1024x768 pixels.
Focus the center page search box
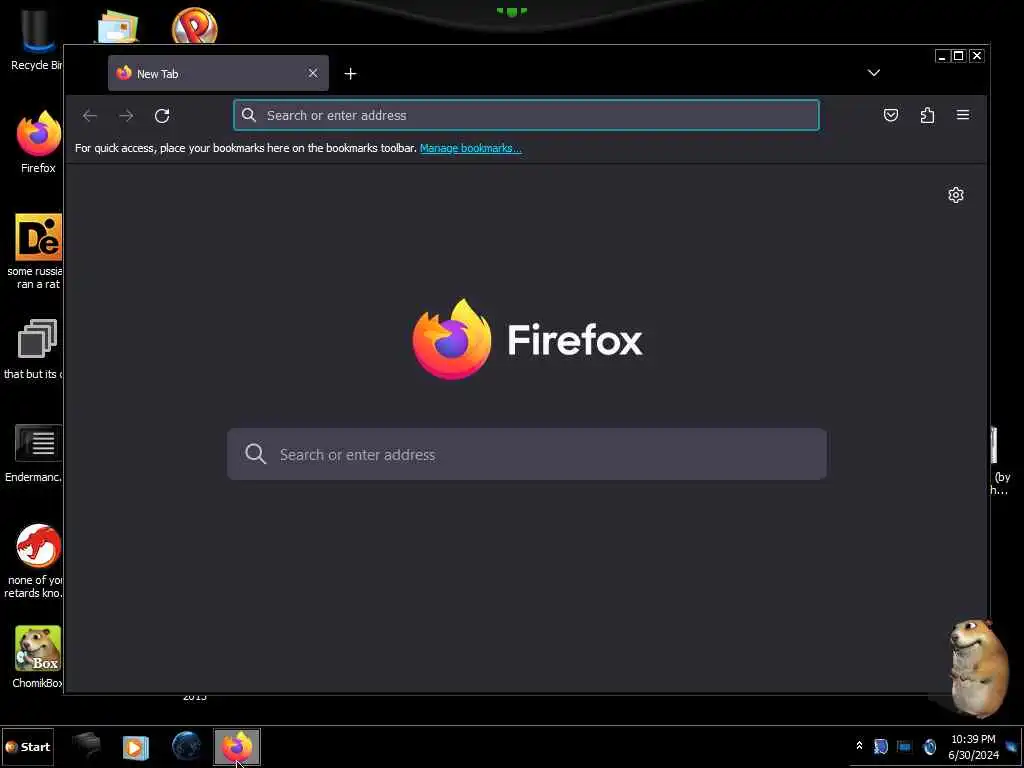(x=526, y=454)
